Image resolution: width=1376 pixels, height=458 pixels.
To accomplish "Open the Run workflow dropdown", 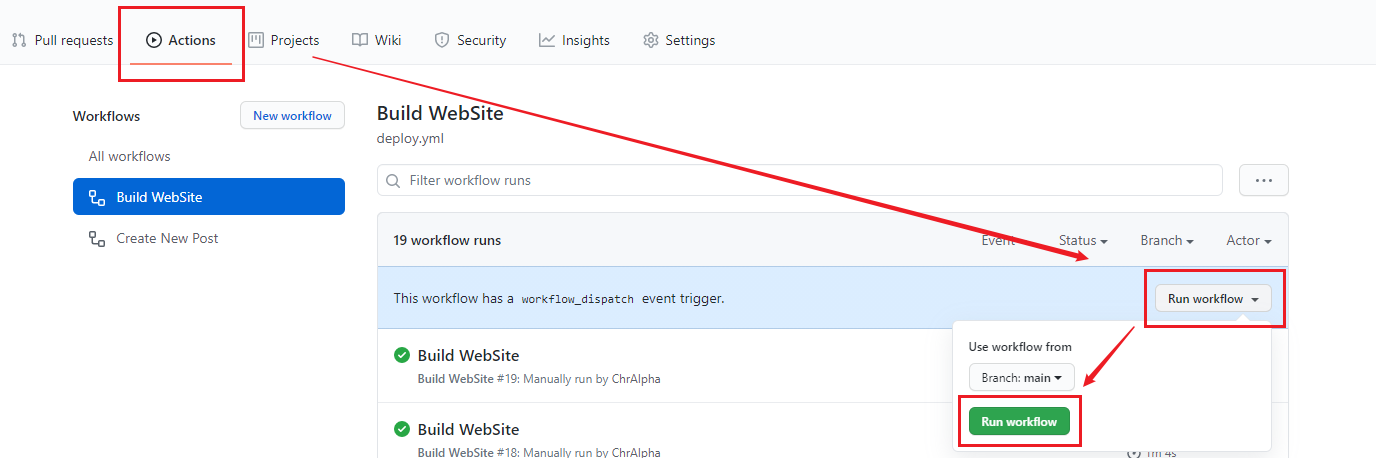I will tap(1213, 298).
